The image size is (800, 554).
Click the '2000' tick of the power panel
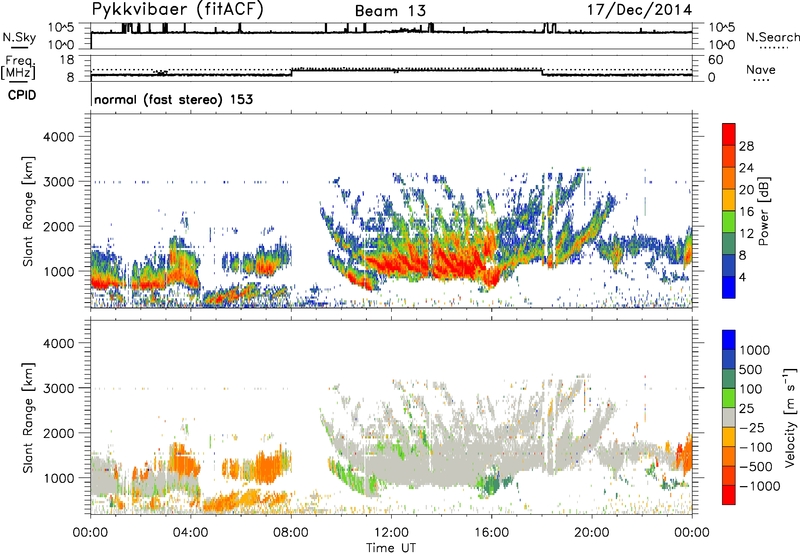[58, 226]
